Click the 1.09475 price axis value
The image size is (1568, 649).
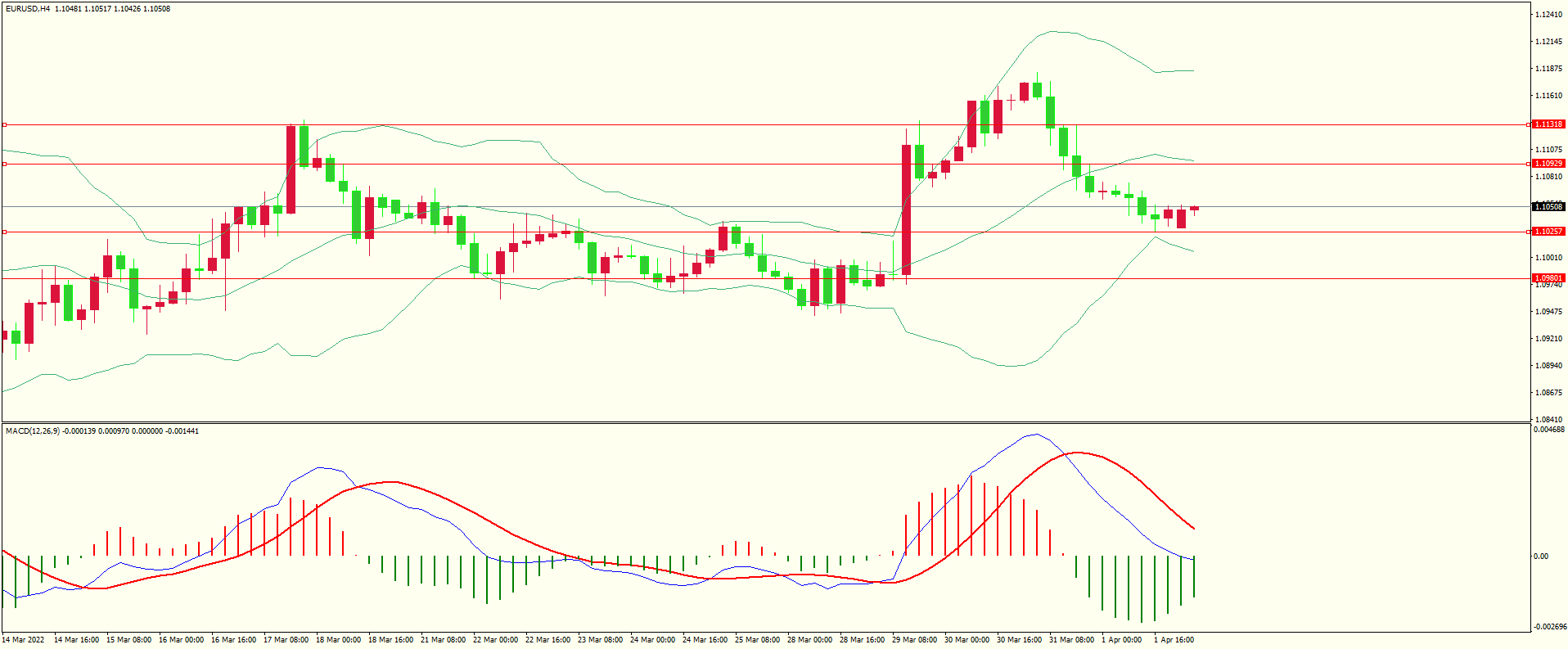coord(1549,312)
